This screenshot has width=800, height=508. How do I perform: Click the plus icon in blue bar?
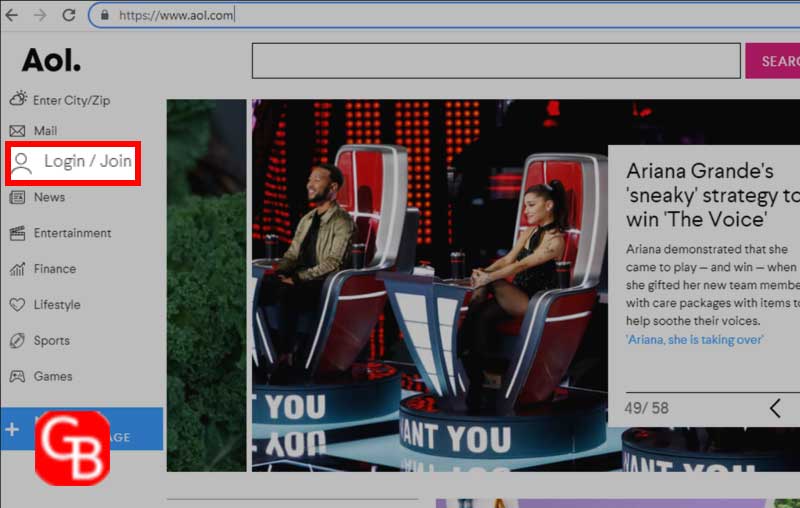click(x=12, y=429)
